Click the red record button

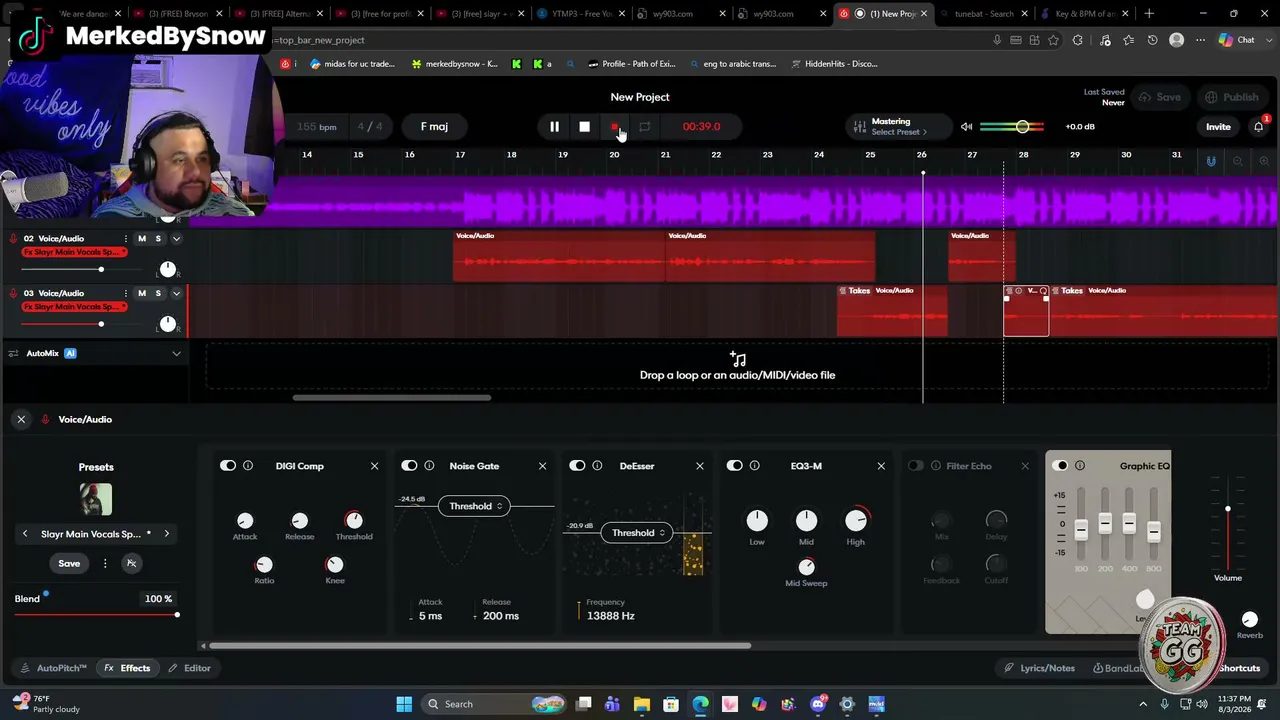coord(614,127)
